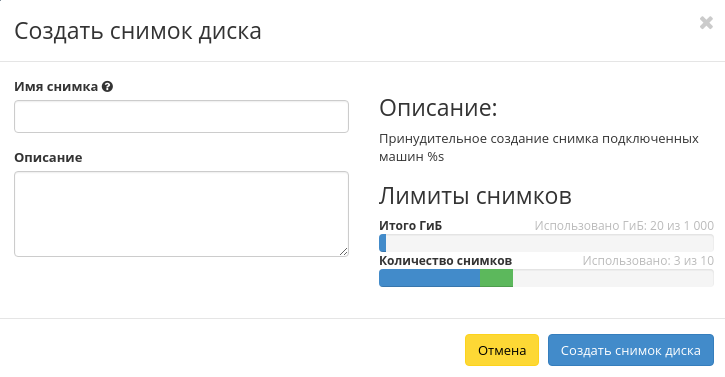This screenshot has width=725, height=377.
Task: Click the bold Описание label above the text area
Action: pos(48,157)
